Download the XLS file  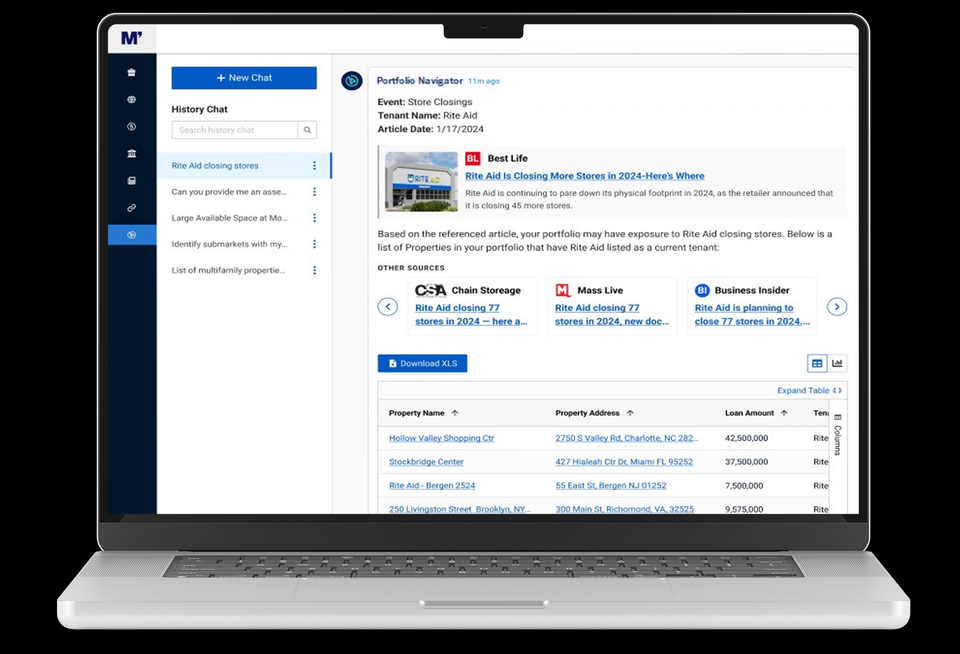pyautogui.click(x=422, y=363)
